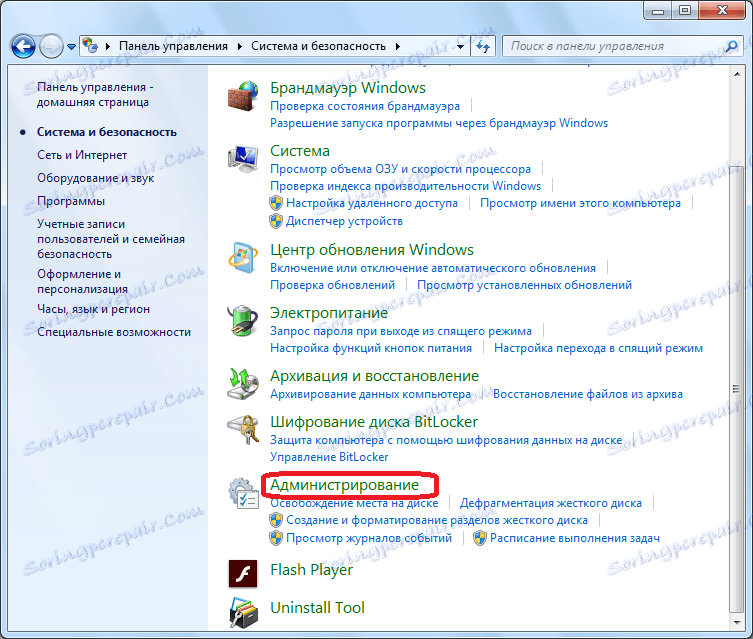Click Дефрагментация жесткого диска link
Screen dimensions: 753x639
click(x=551, y=504)
